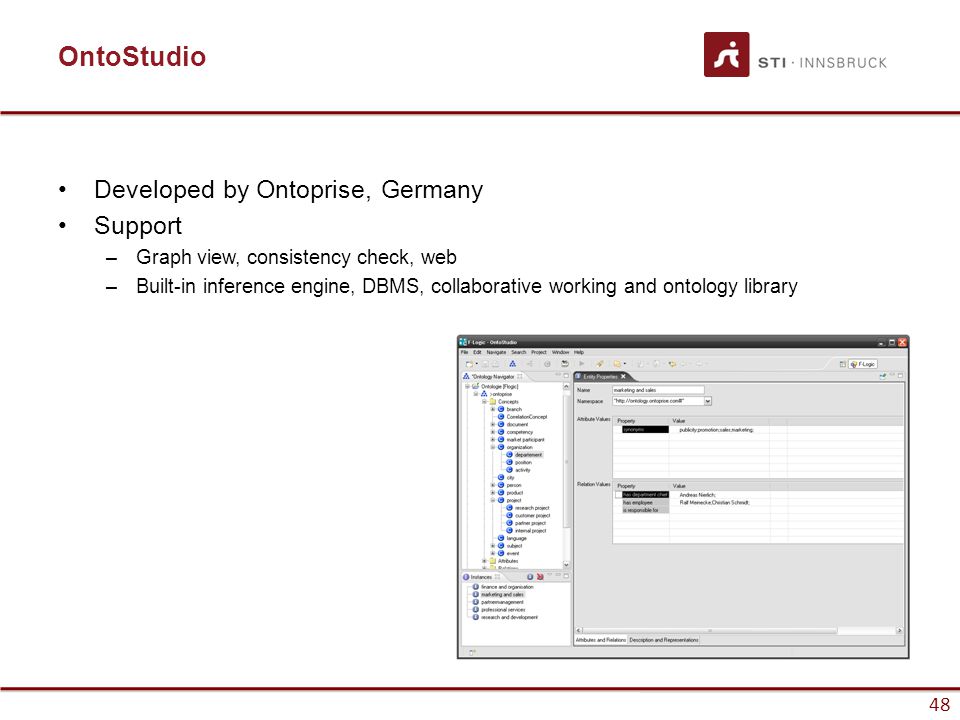Click the Ontology Navigator scroll-down arrow
Screen dimensions: 960x720
click(x=566, y=564)
